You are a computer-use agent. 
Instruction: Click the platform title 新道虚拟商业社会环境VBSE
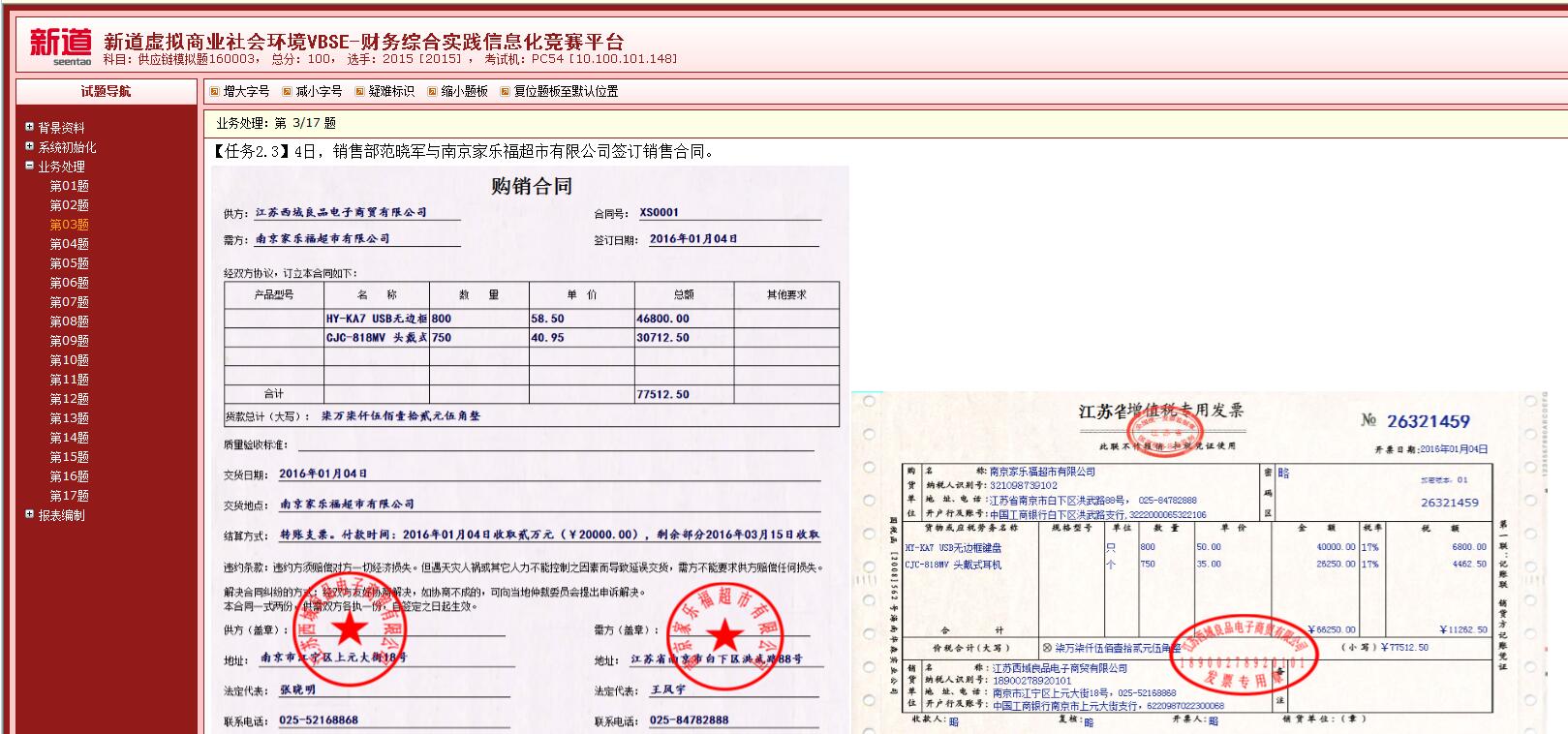(x=364, y=42)
